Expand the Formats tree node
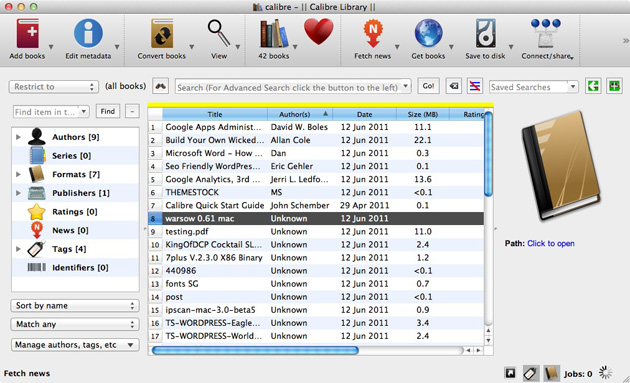This screenshot has width=630, height=383. pyautogui.click(x=18, y=174)
